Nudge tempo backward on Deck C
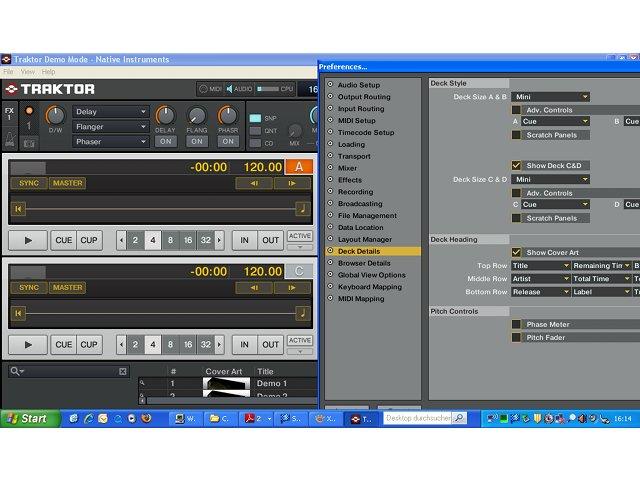Screen dimensions: 640x480 click(254, 288)
